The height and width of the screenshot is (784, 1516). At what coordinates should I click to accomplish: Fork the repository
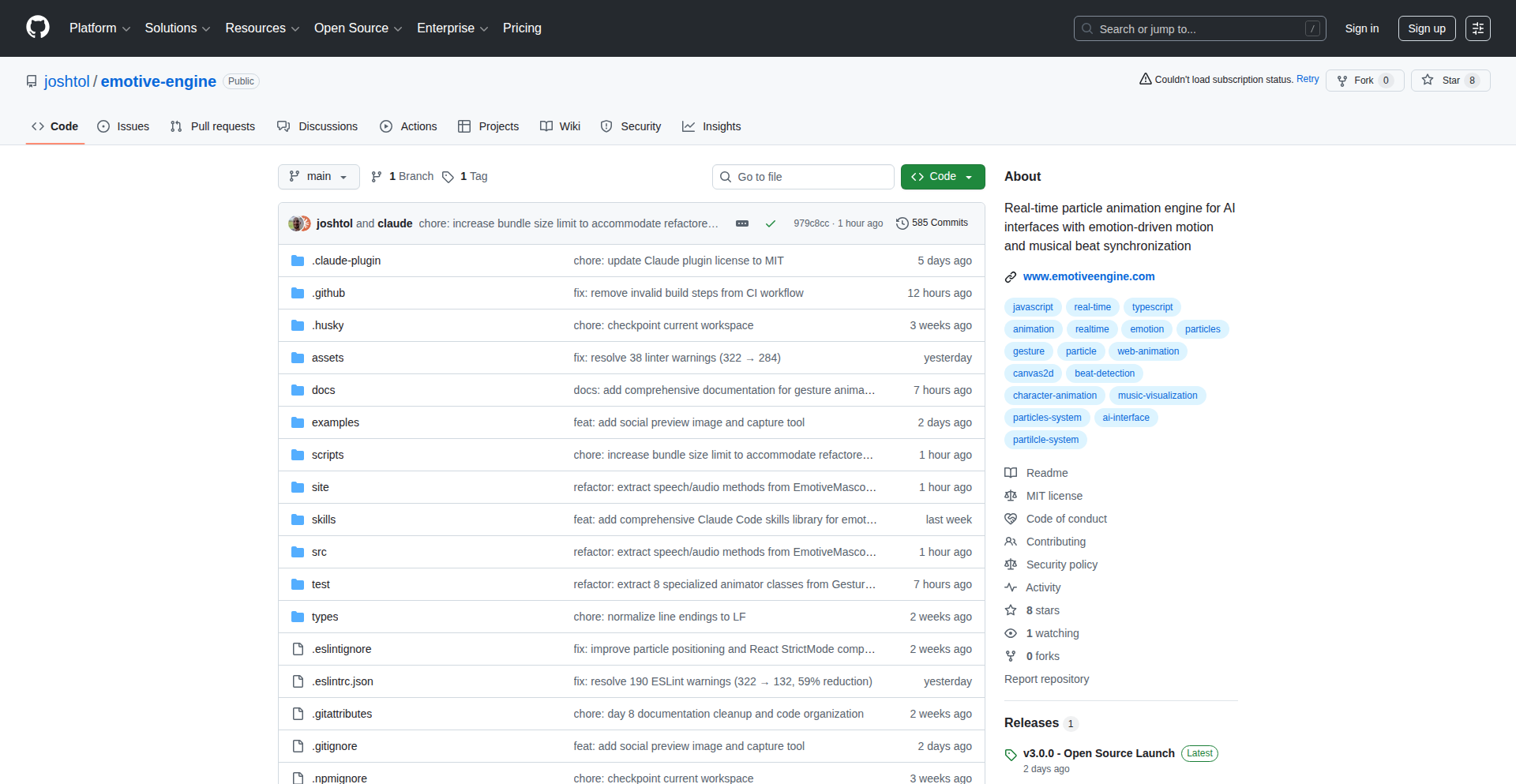[1364, 81]
